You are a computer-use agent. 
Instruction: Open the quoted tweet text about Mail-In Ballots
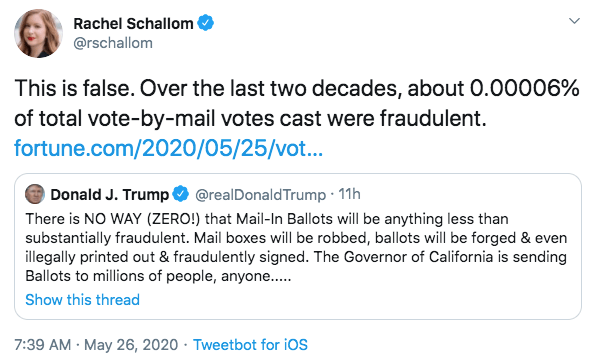pyautogui.click(x=296, y=247)
